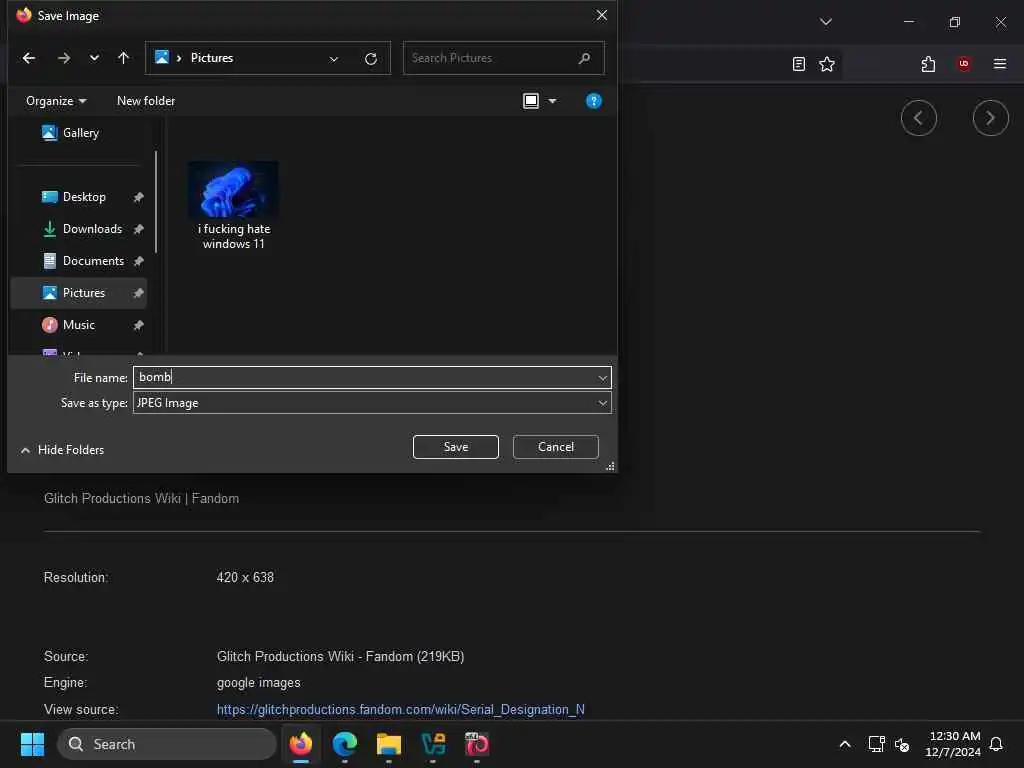Change the view layout icon

click(531, 101)
